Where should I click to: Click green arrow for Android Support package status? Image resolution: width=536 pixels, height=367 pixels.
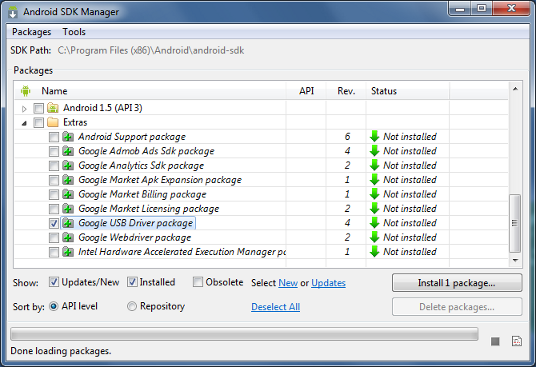pyautogui.click(x=375, y=136)
